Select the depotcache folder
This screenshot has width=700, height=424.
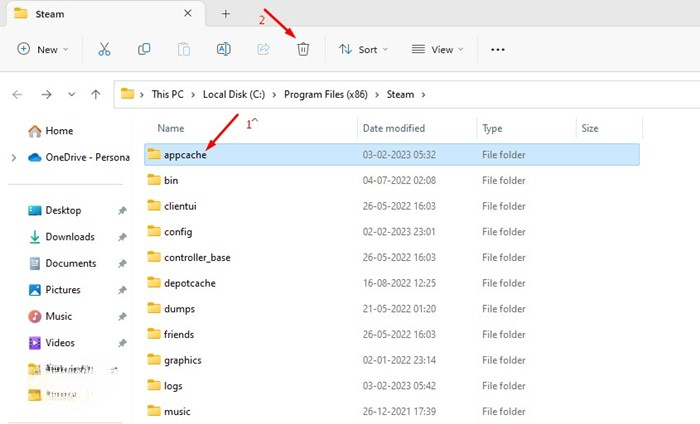392,283
